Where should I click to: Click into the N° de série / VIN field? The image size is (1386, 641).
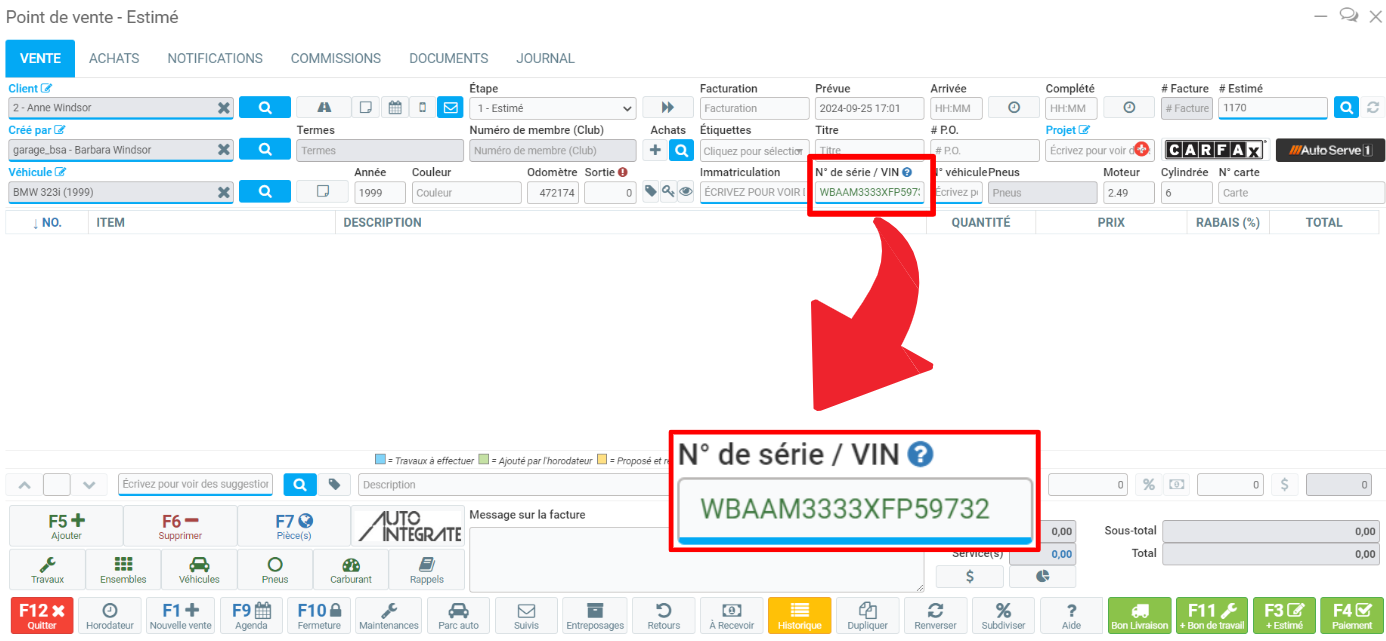[868, 192]
